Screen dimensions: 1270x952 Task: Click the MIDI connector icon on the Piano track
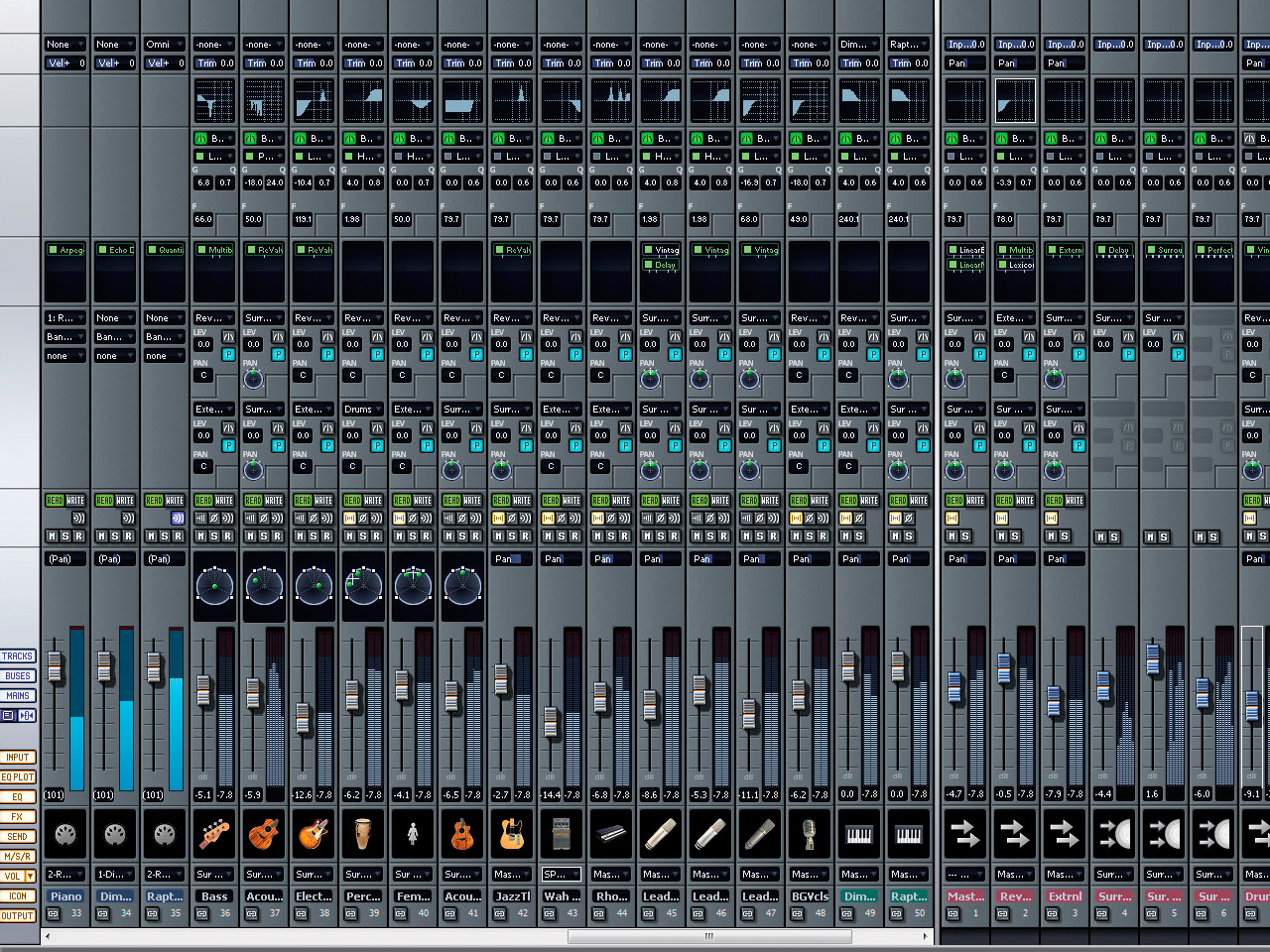tap(64, 834)
